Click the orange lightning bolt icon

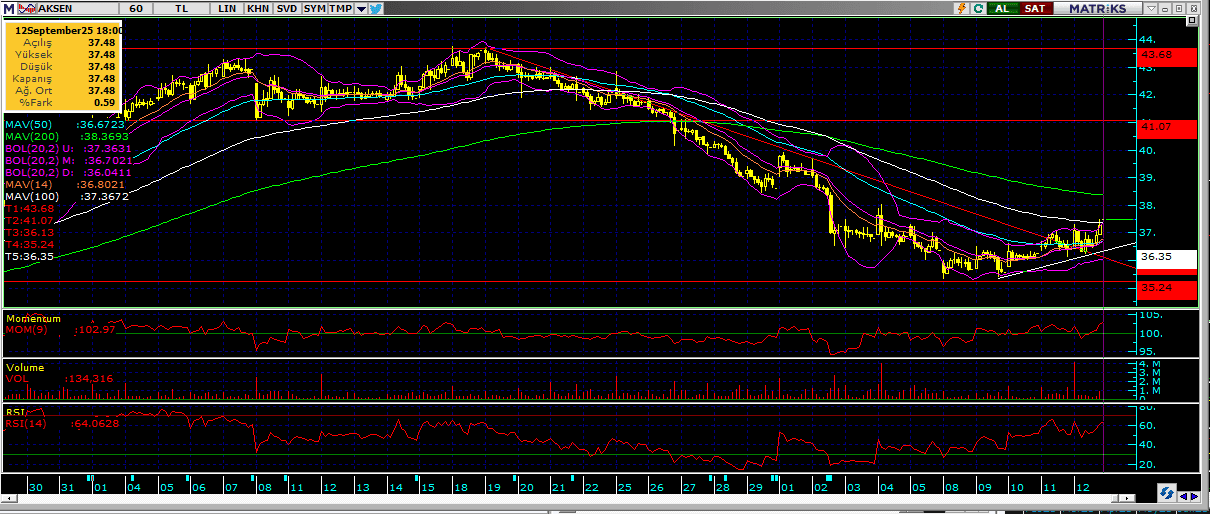tap(962, 8)
